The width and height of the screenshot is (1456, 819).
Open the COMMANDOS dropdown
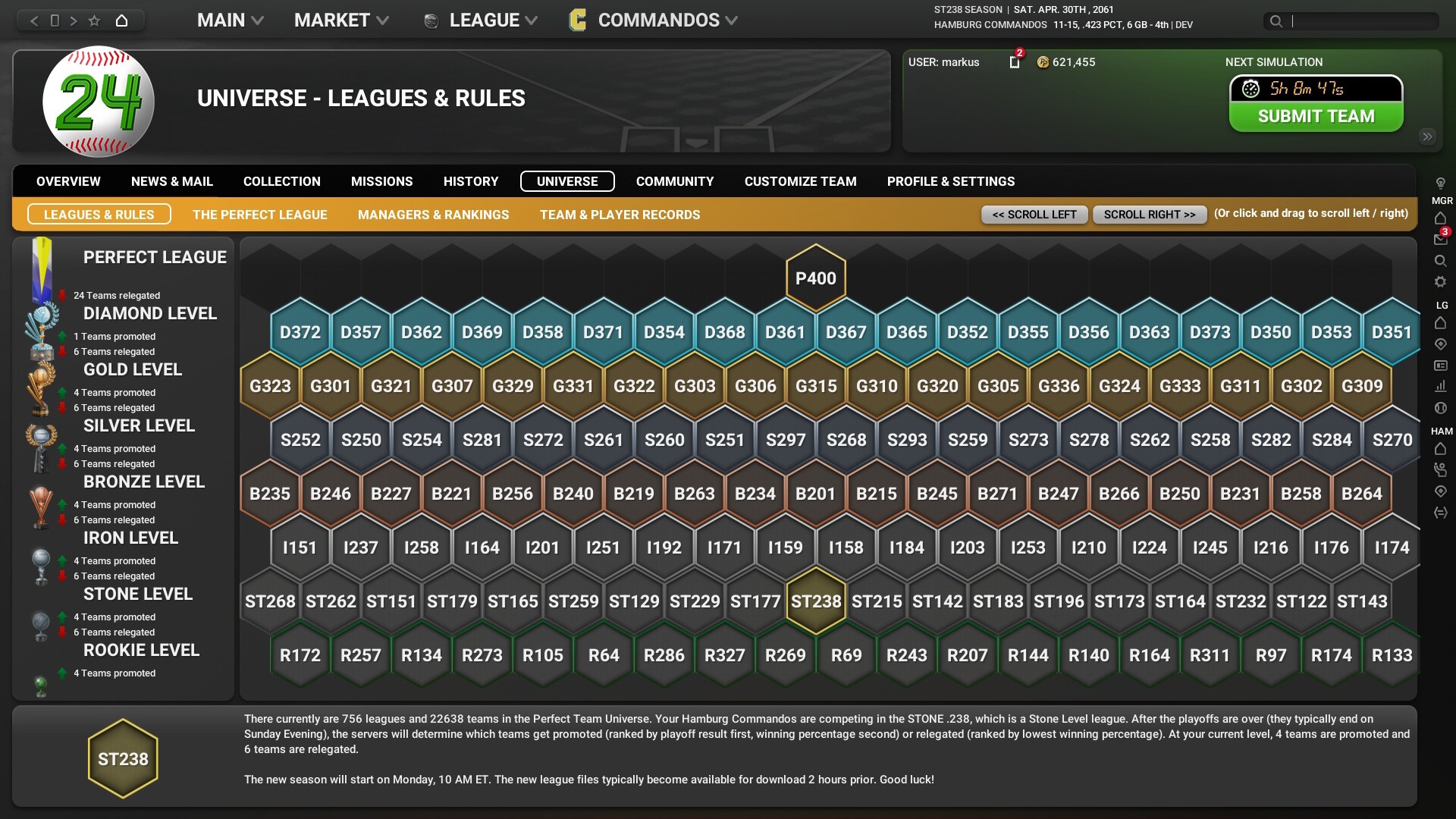(660, 19)
